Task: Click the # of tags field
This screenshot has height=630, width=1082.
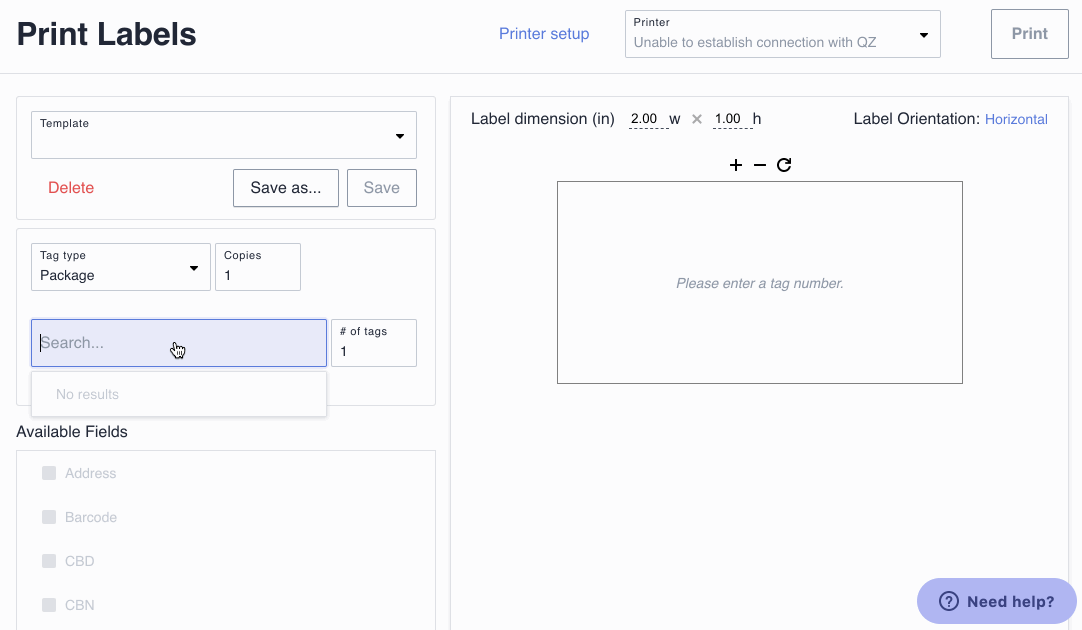Action: [373, 351]
